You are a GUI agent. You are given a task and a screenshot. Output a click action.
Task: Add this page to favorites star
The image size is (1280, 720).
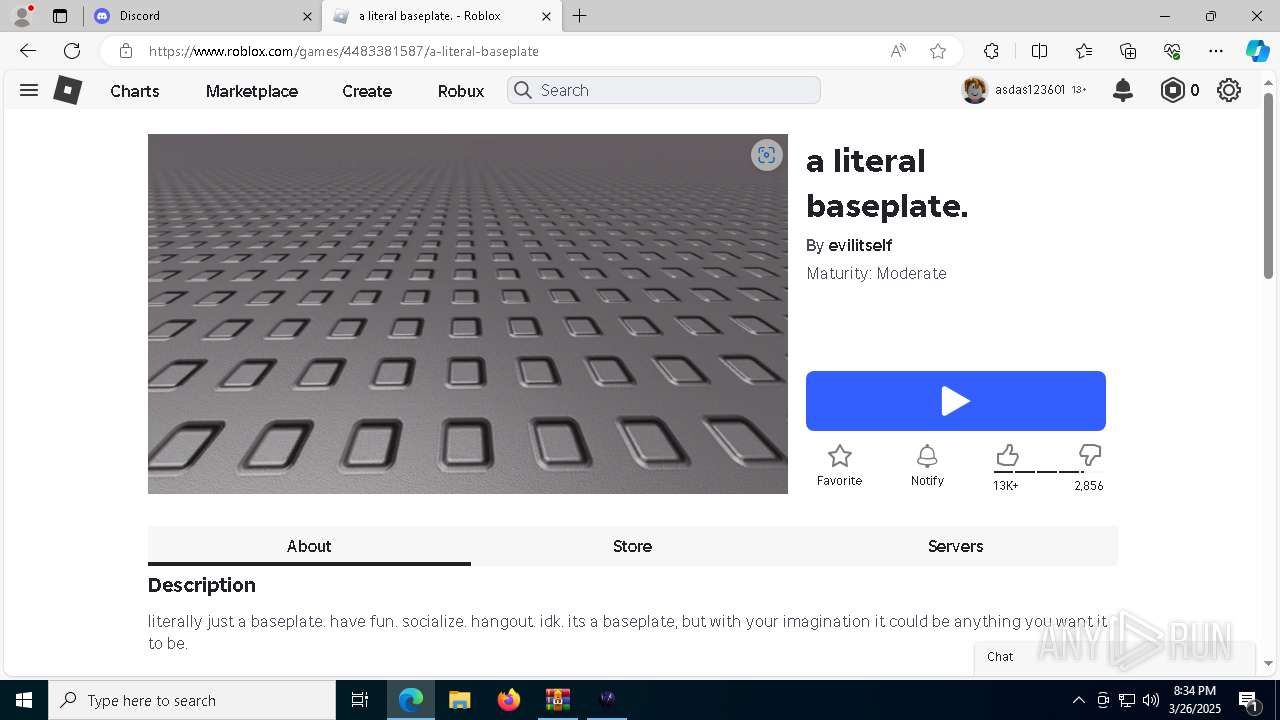point(938,51)
